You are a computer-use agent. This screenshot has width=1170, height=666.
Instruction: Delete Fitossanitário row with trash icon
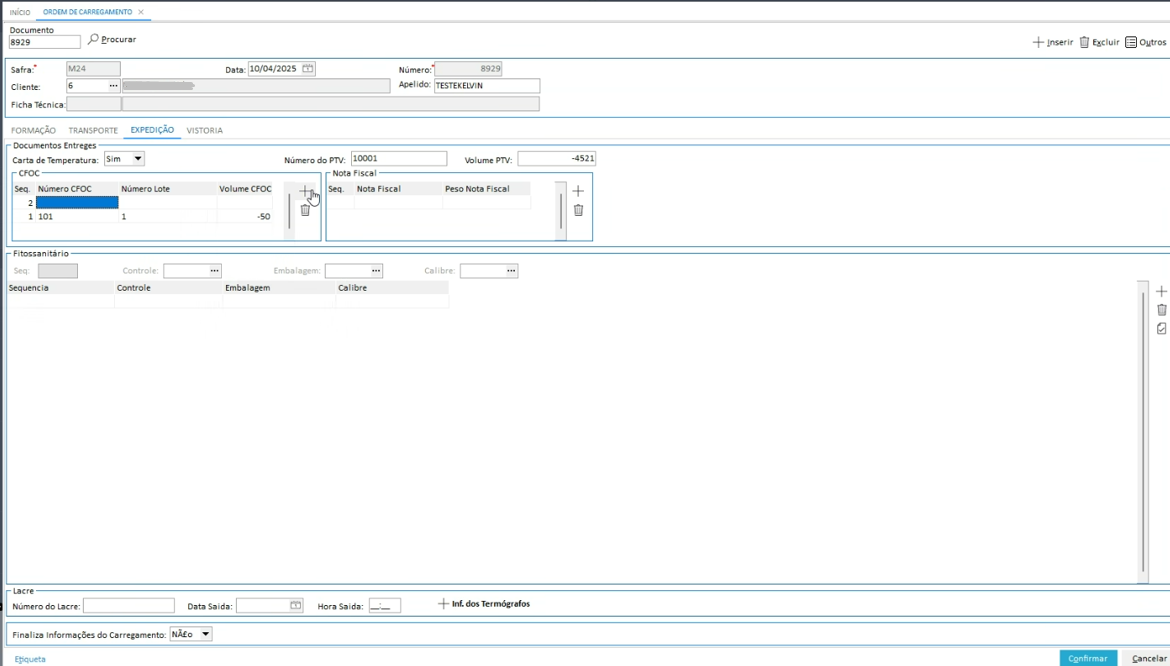[x=1161, y=310]
